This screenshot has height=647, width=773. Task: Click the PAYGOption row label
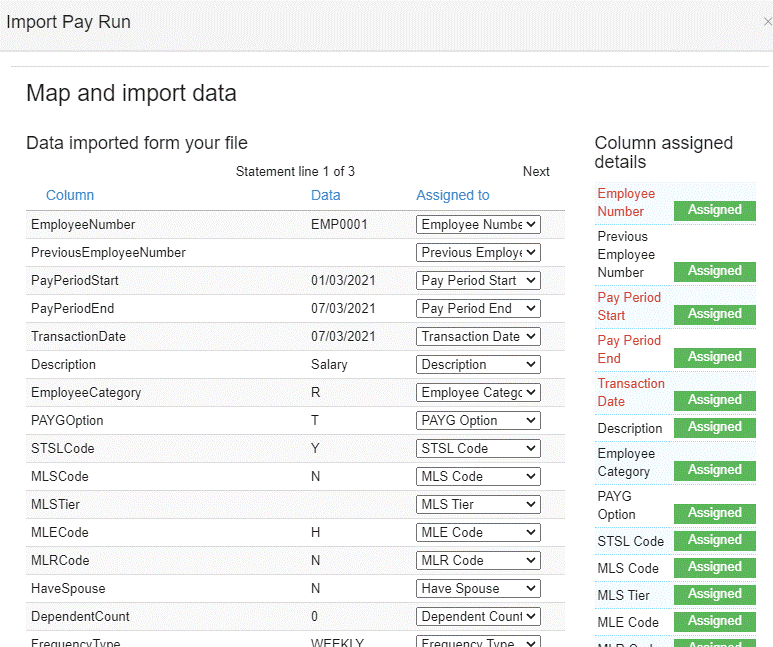coord(67,421)
